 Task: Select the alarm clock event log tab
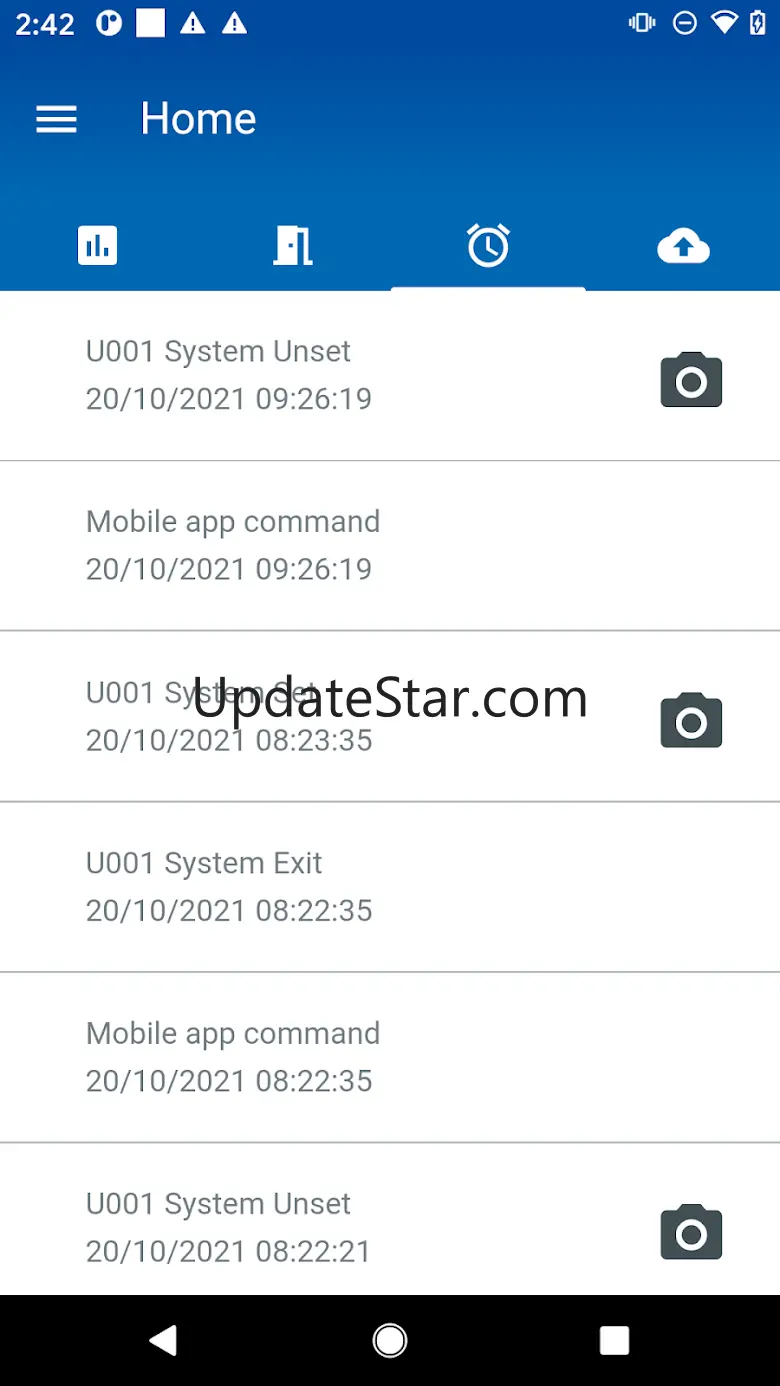point(488,245)
